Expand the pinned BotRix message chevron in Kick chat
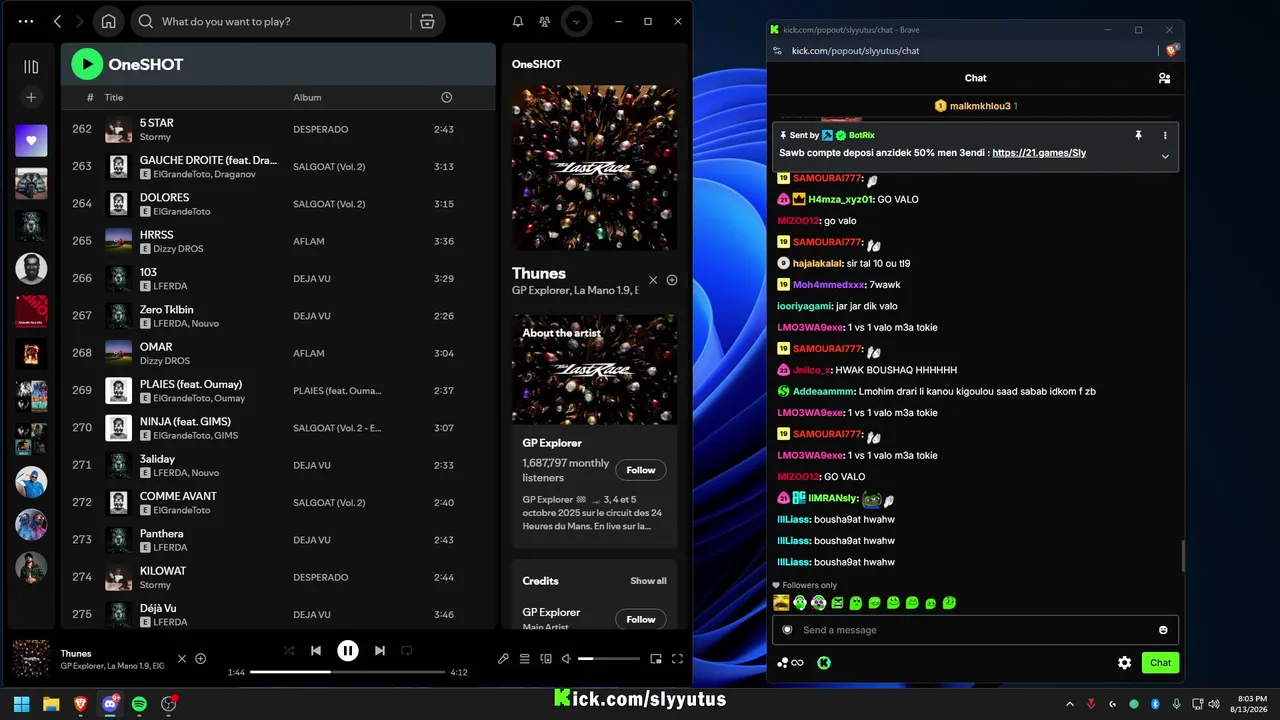This screenshot has height=720, width=1280. coord(1165,156)
